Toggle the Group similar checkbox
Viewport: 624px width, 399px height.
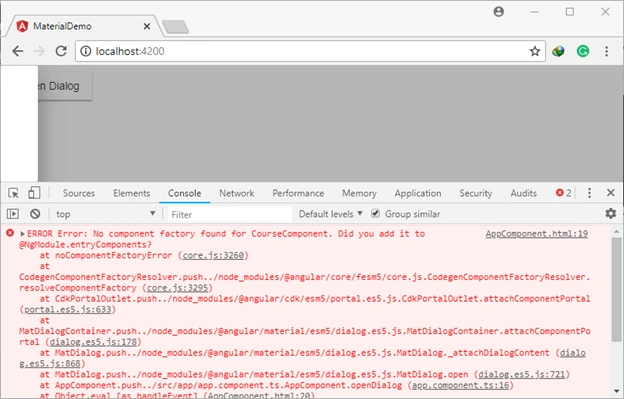375,214
